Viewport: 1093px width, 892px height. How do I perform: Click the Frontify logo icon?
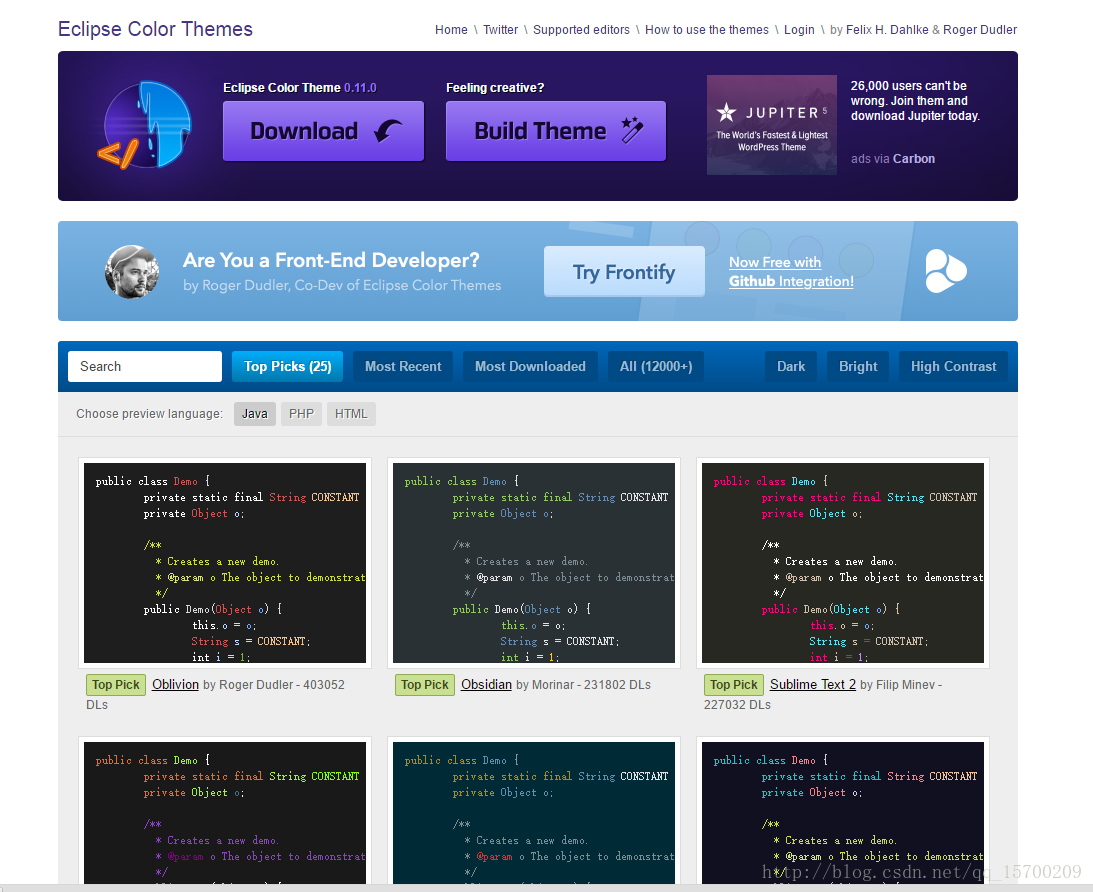[945, 271]
